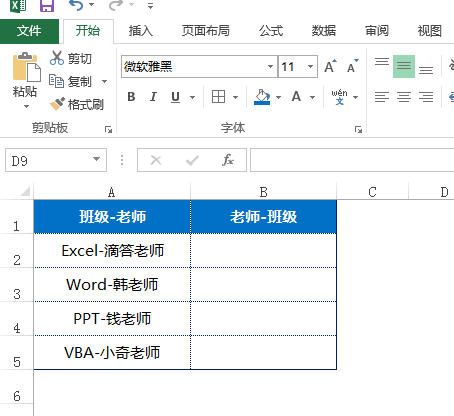454x416 pixels.
Task: Select cell with 老师-班级 header
Action: click(264, 217)
